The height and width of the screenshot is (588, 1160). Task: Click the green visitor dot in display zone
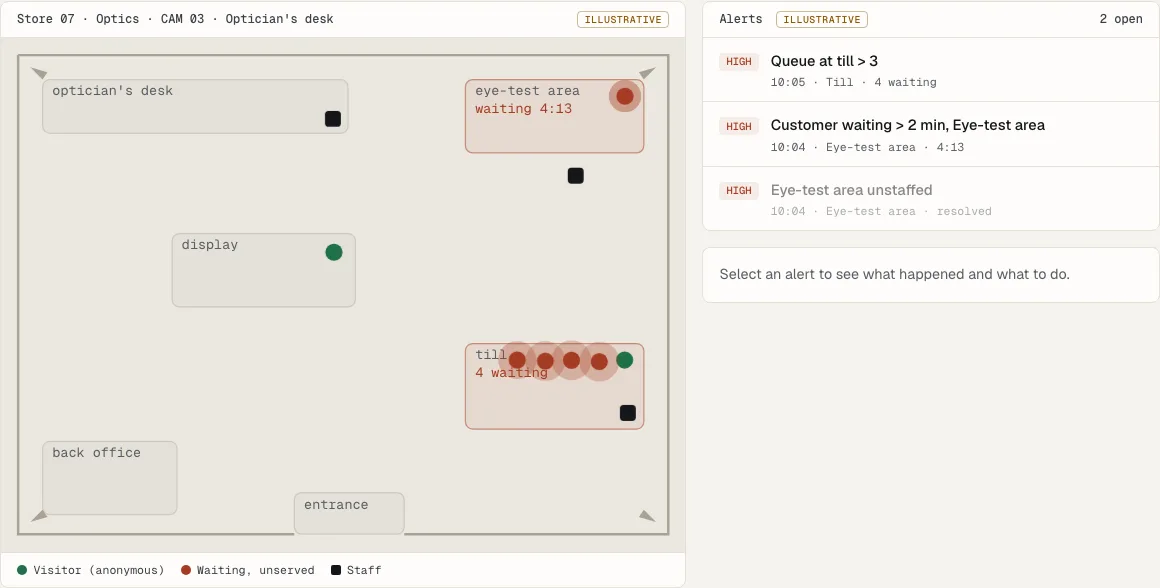(334, 252)
